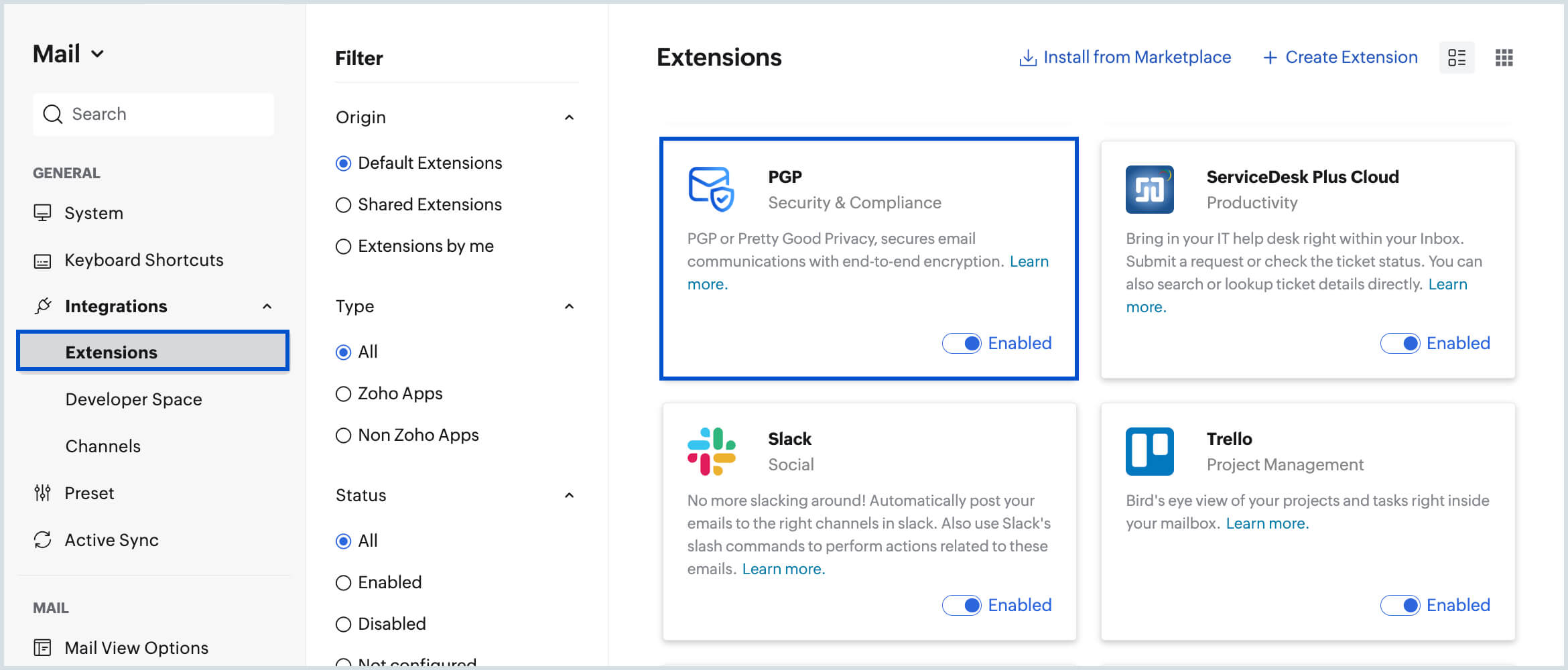The height and width of the screenshot is (670, 1568).
Task: Collapse the Origin filter section
Action: point(569,117)
